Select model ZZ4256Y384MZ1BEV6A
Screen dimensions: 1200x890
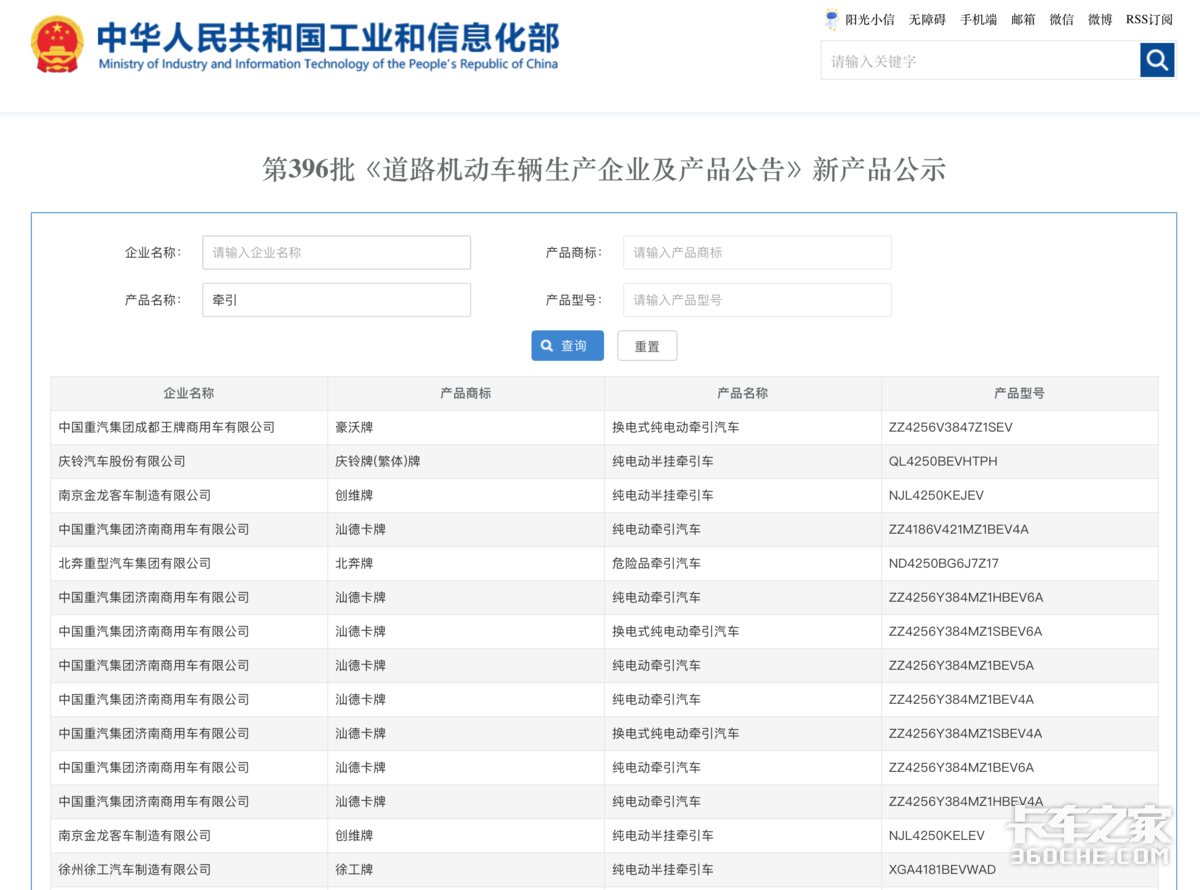click(961, 767)
